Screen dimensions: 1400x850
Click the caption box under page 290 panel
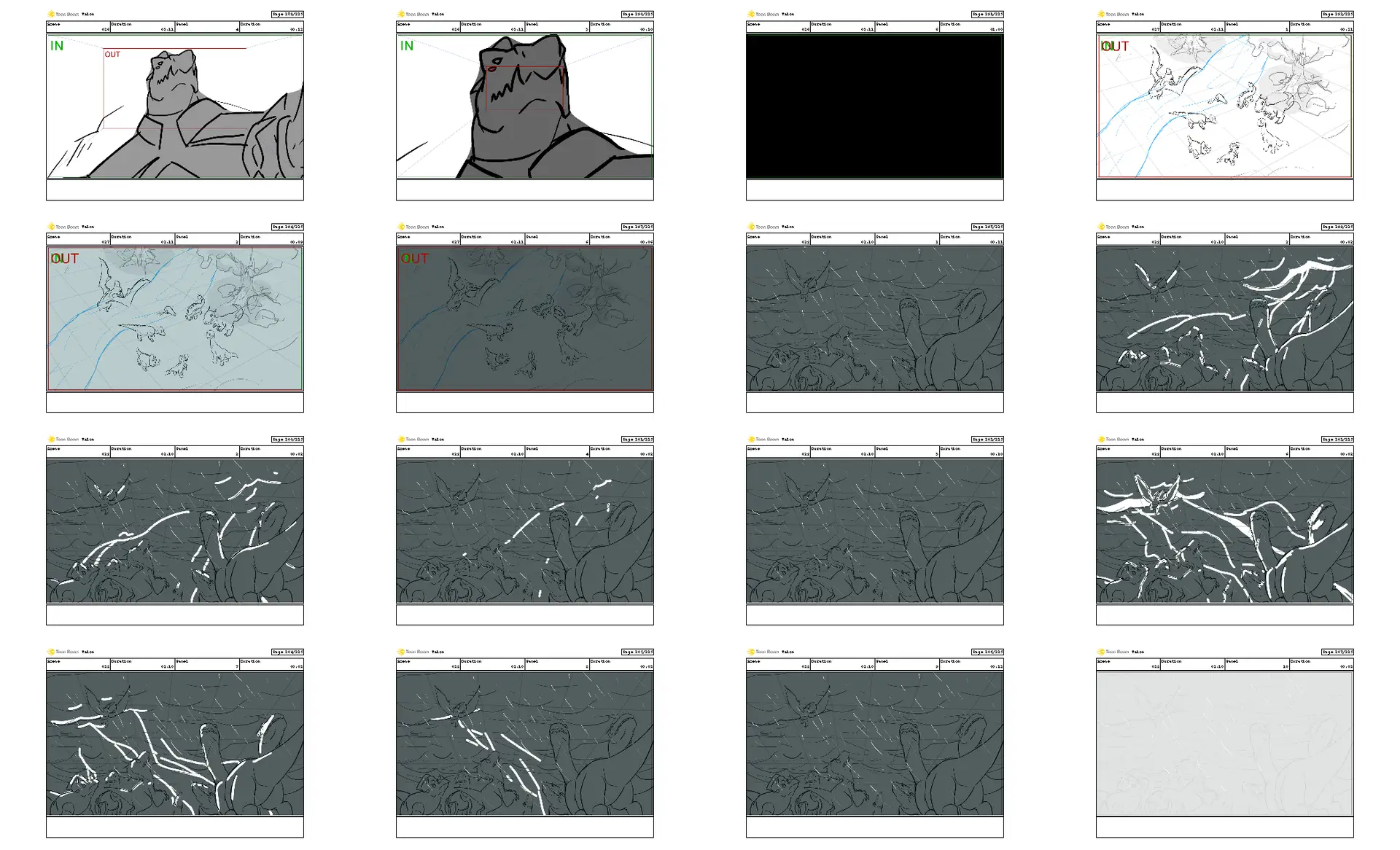[x=524, y=190]
